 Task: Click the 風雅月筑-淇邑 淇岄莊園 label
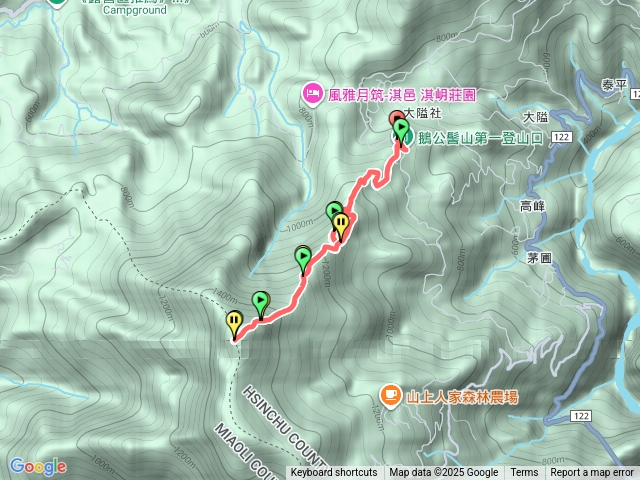click(x=402, y=95)
